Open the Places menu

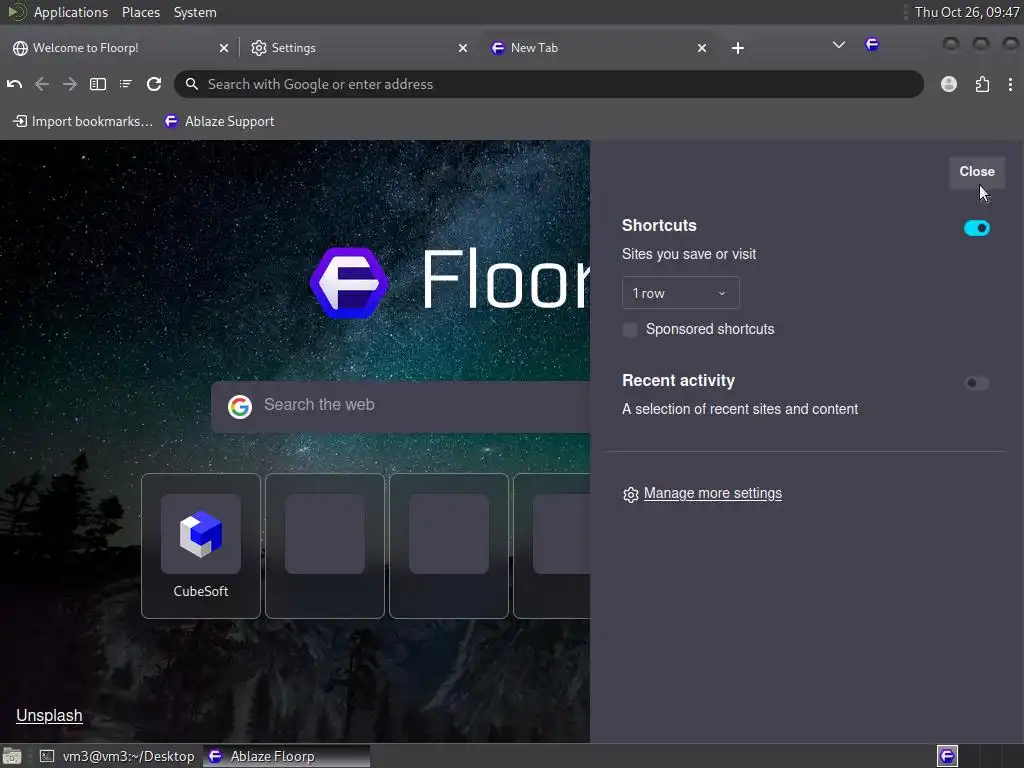pyautogui.click(x=140, y=12)
